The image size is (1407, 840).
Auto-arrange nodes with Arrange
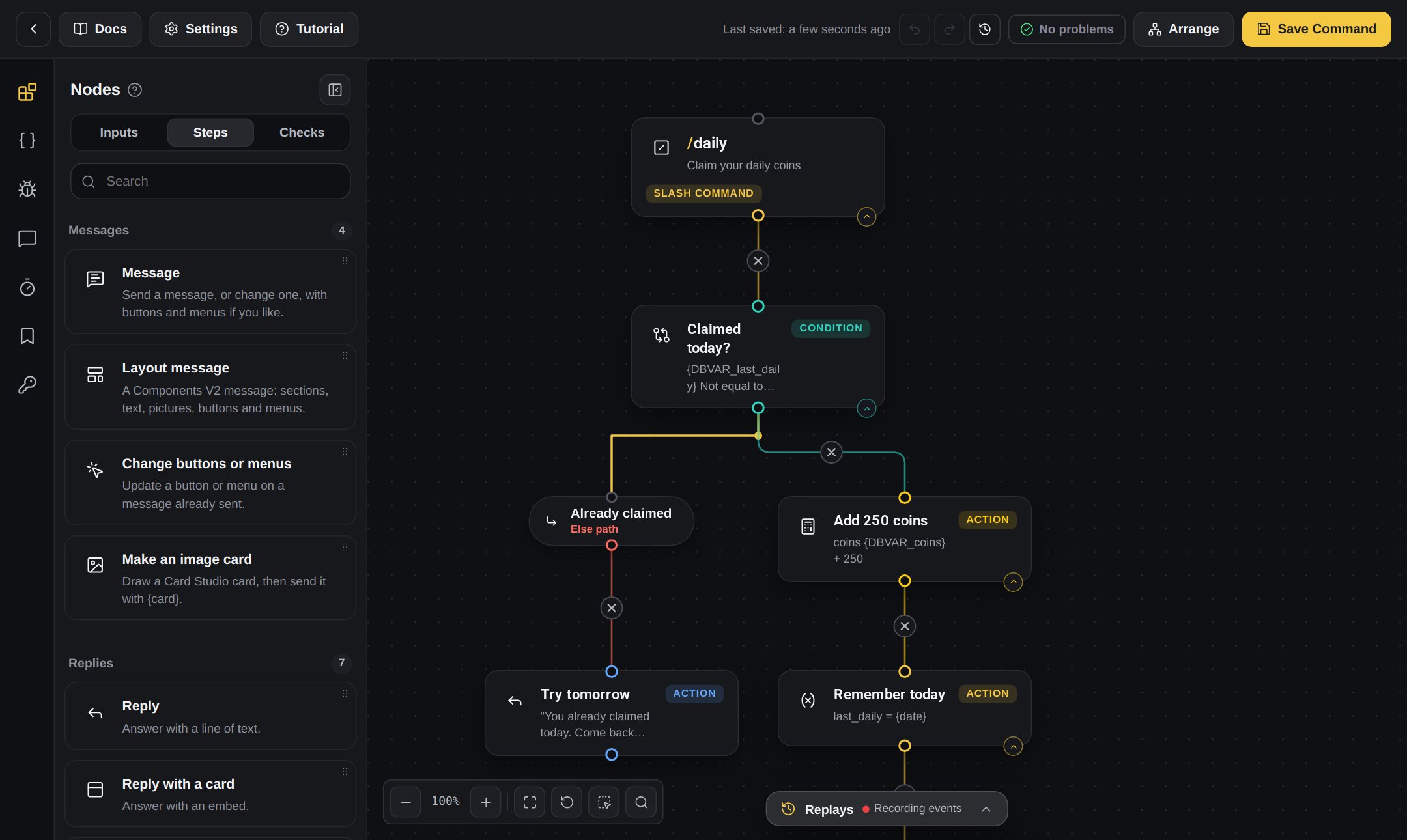[1184, 29]
